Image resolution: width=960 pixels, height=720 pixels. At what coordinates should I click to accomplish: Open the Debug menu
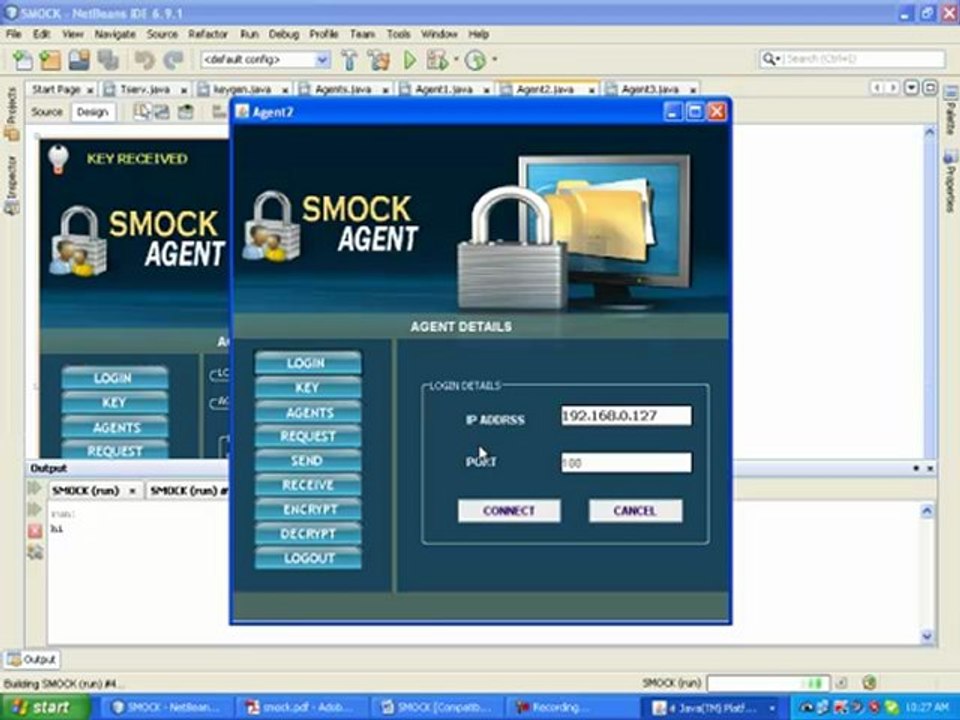pyautogui.click(x=283, y=34)
